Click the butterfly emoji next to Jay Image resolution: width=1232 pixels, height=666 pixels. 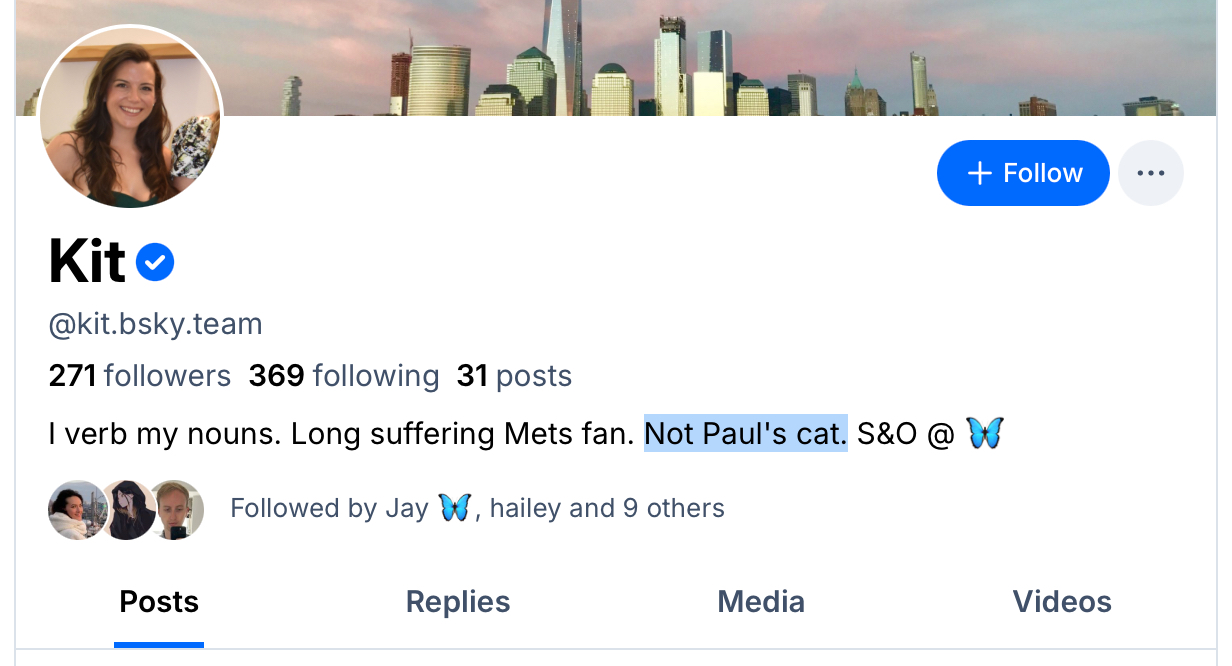pyautogui.click(x=454, y=508)
